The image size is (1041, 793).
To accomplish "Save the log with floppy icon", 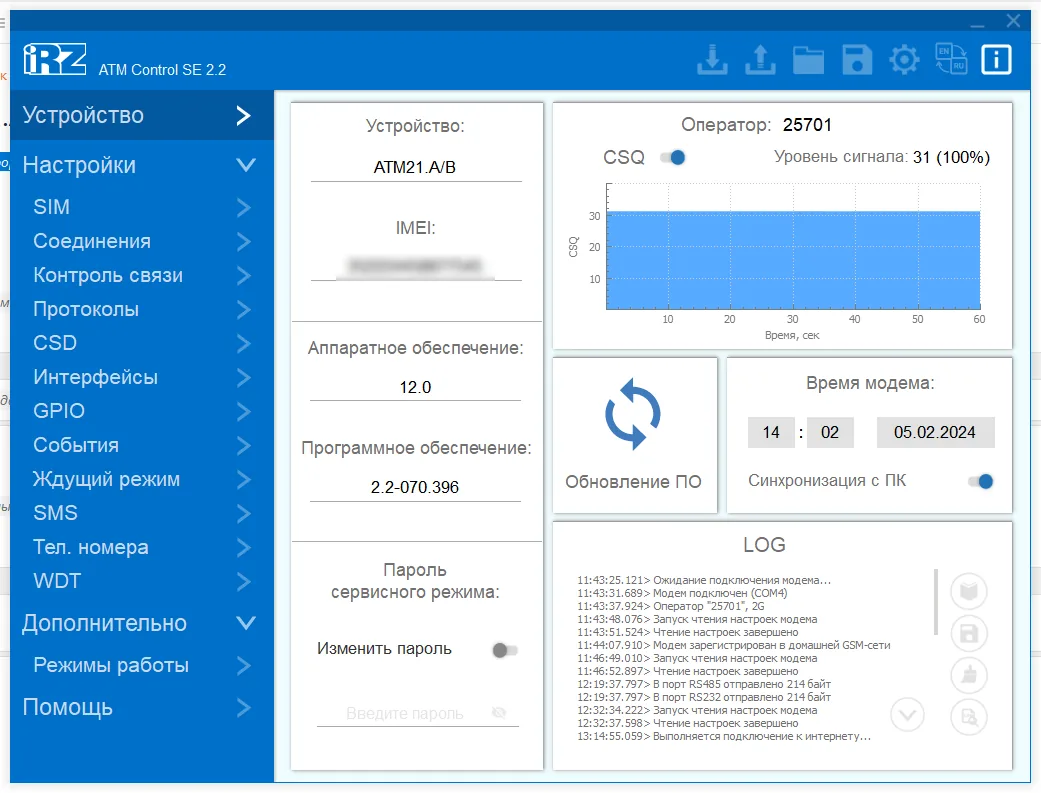I will click(969, 634).
